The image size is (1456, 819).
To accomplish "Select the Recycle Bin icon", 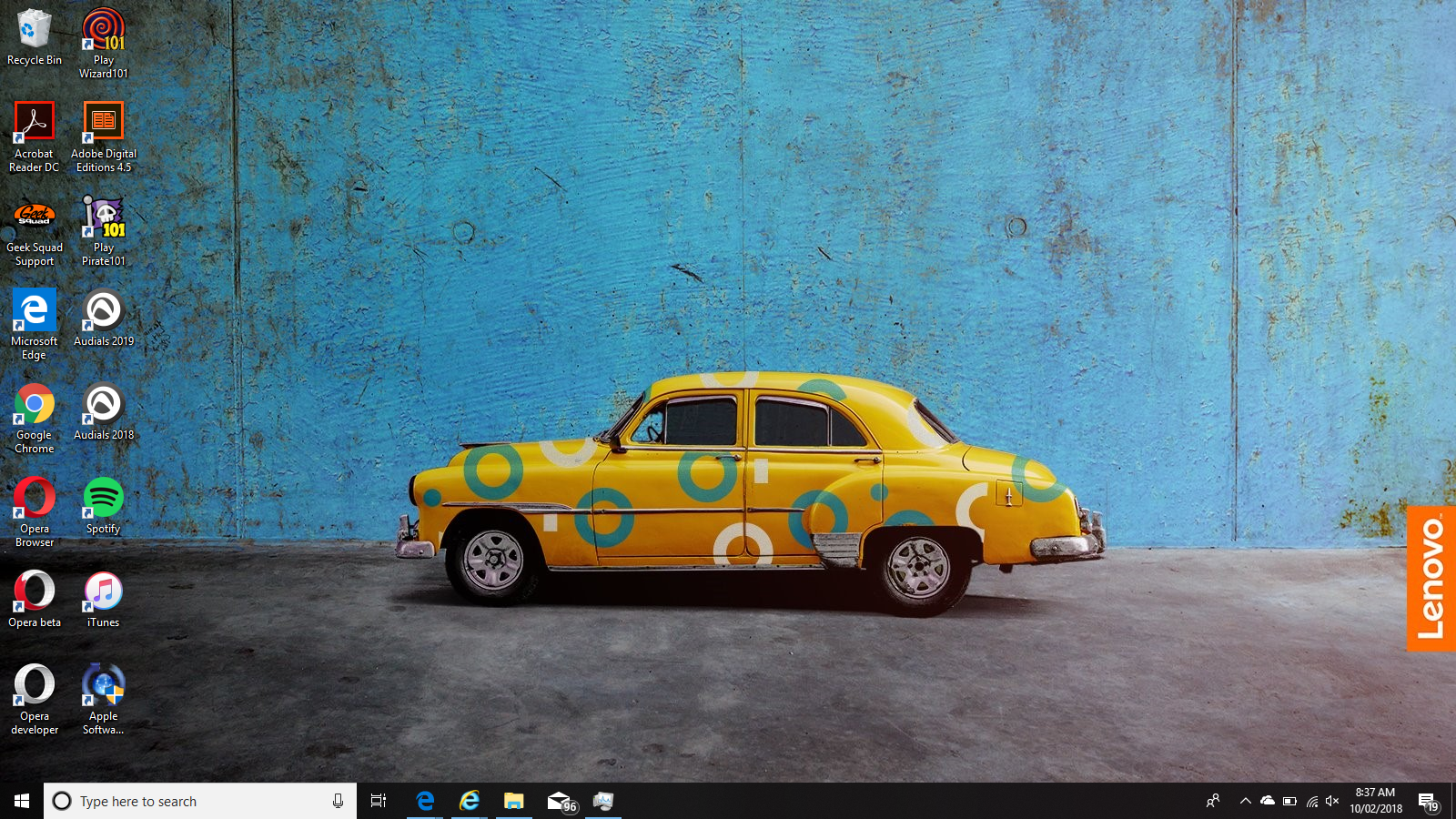I will click(x=35, y=37).
